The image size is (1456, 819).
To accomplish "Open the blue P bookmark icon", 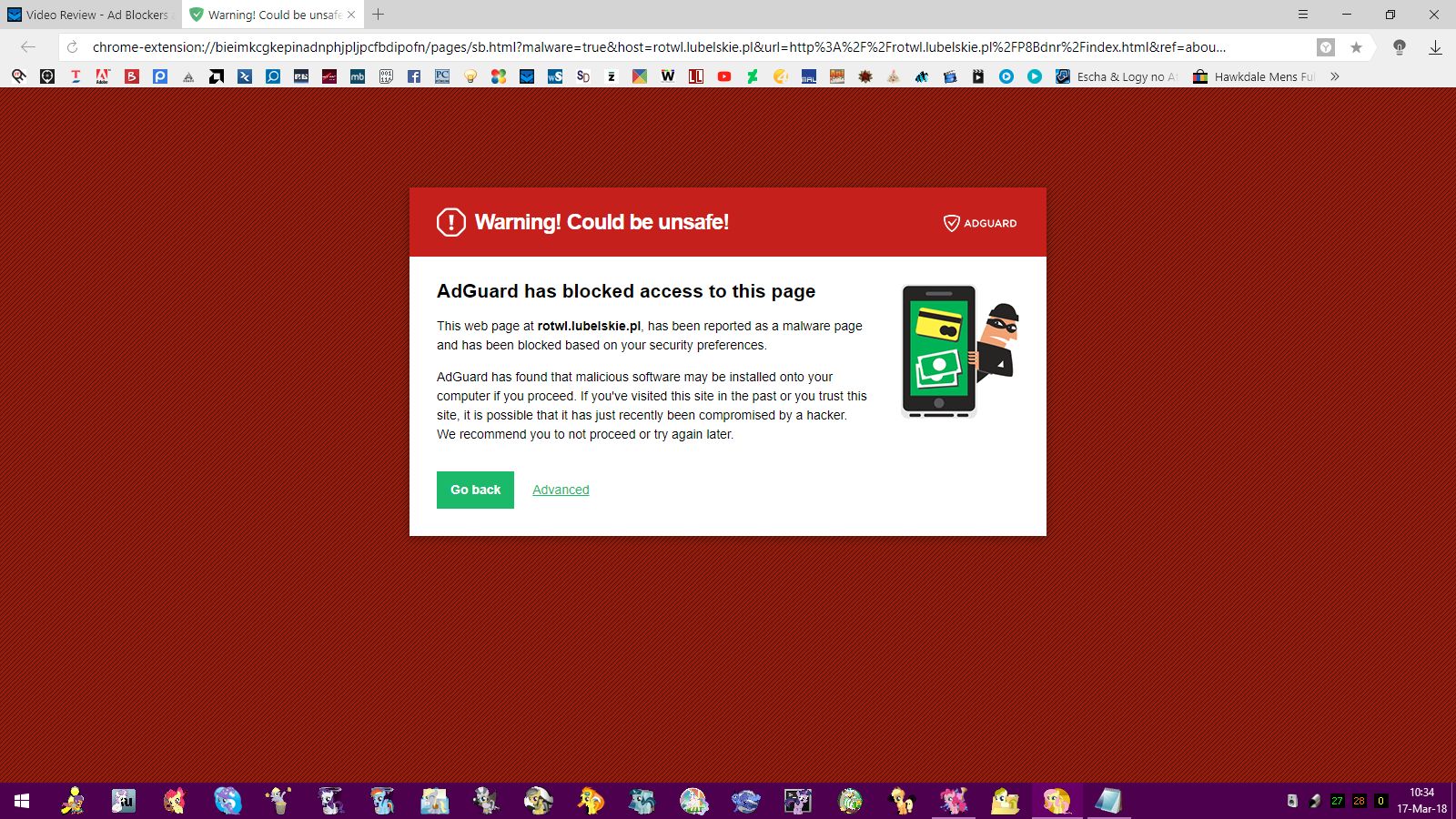I will pyautogui.click(x=160, y=76).
